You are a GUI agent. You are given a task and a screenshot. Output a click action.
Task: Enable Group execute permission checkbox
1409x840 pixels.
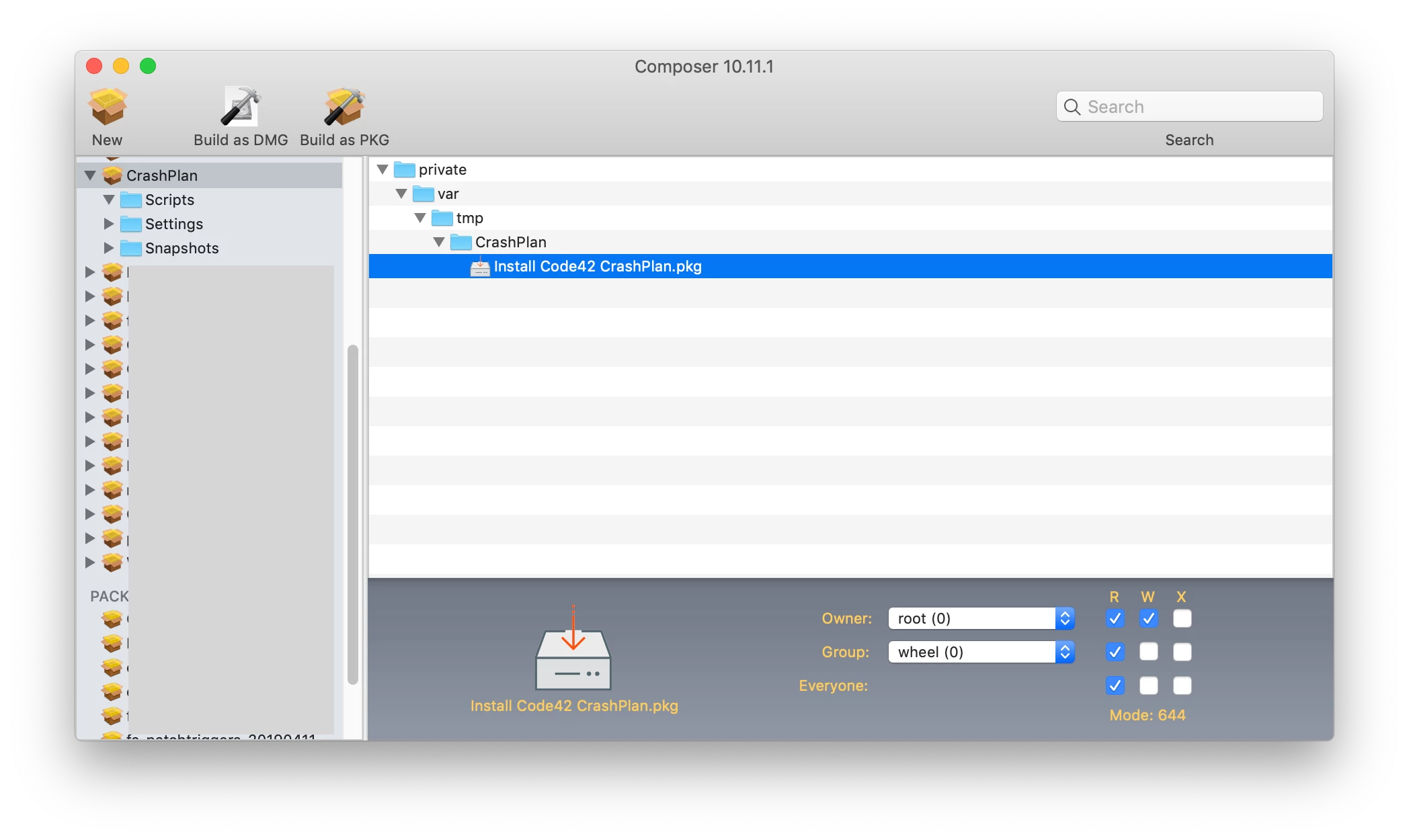(1182, 652)
